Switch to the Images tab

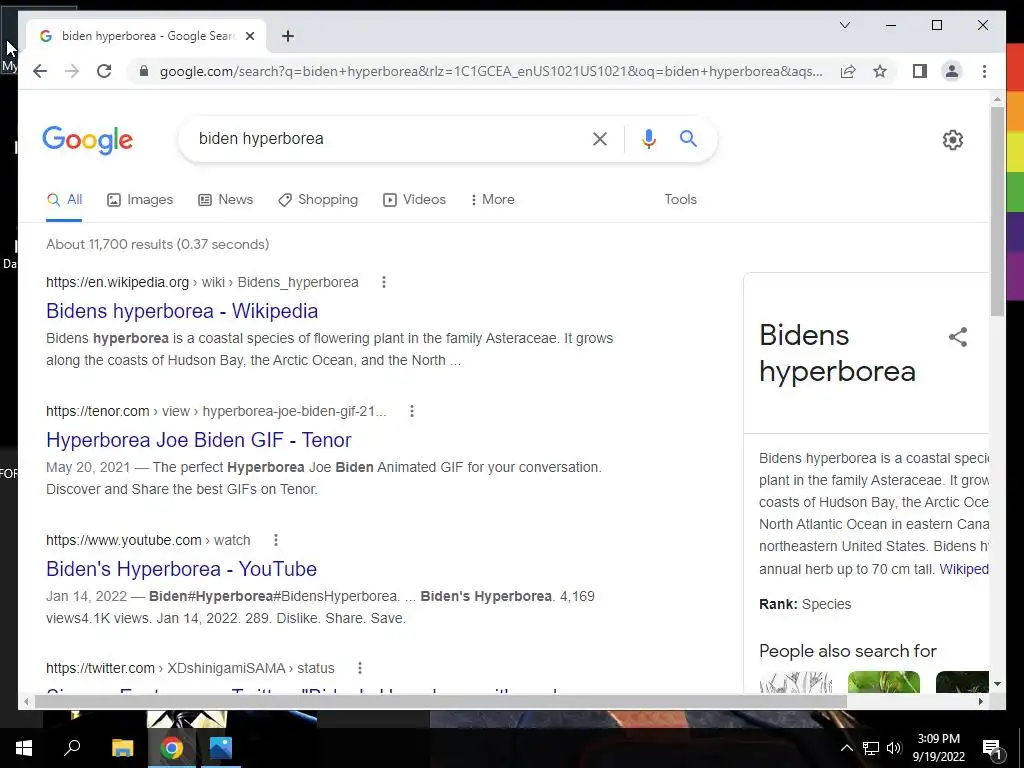(x=140, y=199)
